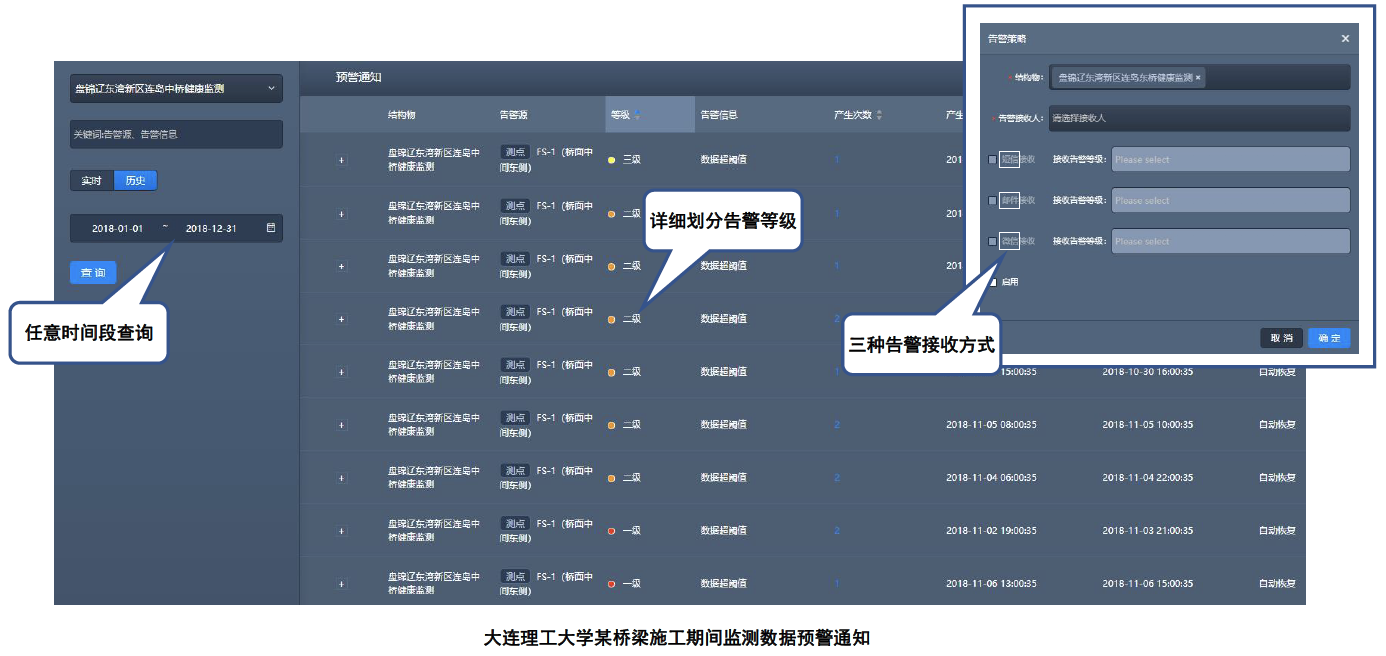
Task: Remove the 盘锦辽东湾新区连岛东桥健康监测 tag
Action: (1198, 77)
